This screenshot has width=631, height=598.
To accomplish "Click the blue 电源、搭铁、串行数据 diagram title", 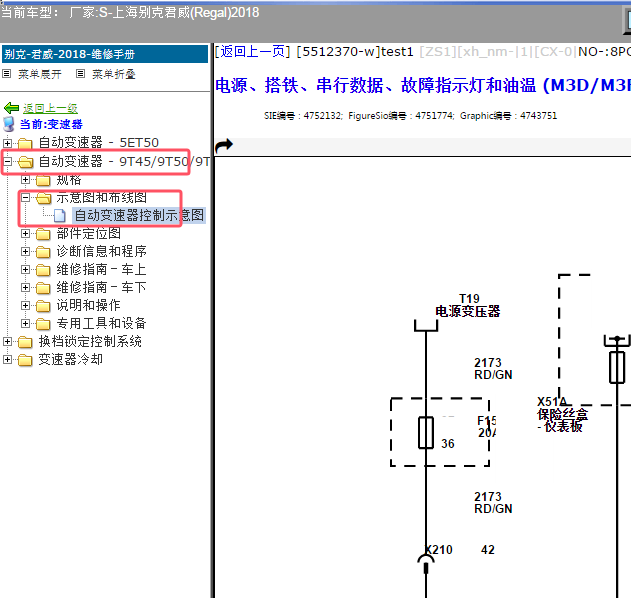I will click(423, 85).
